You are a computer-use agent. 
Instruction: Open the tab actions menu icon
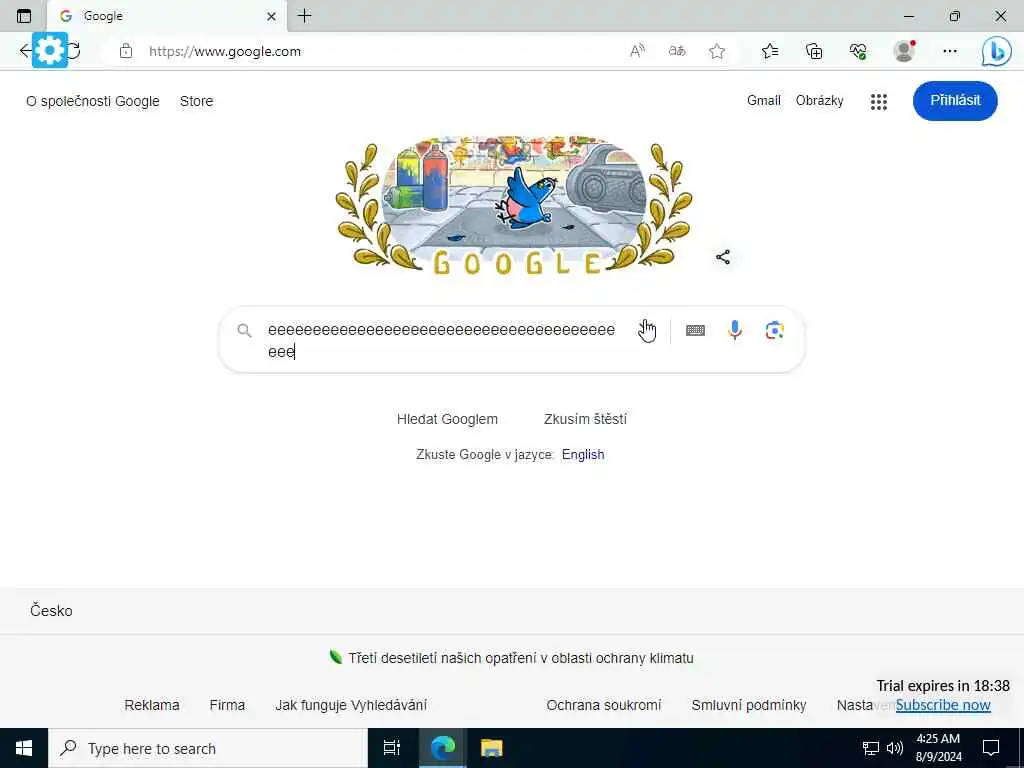[24, 16]
